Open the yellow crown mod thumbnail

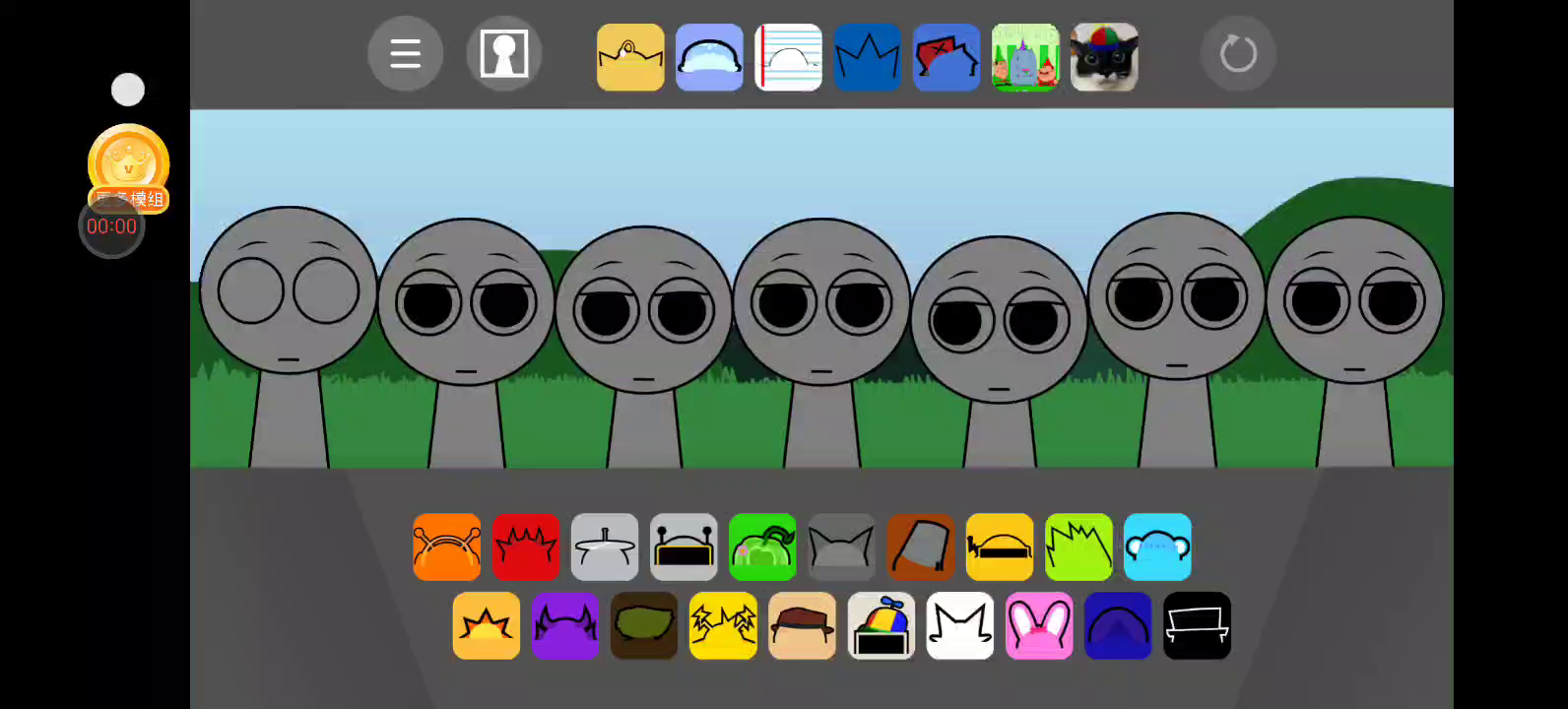(x=630, y=57)
